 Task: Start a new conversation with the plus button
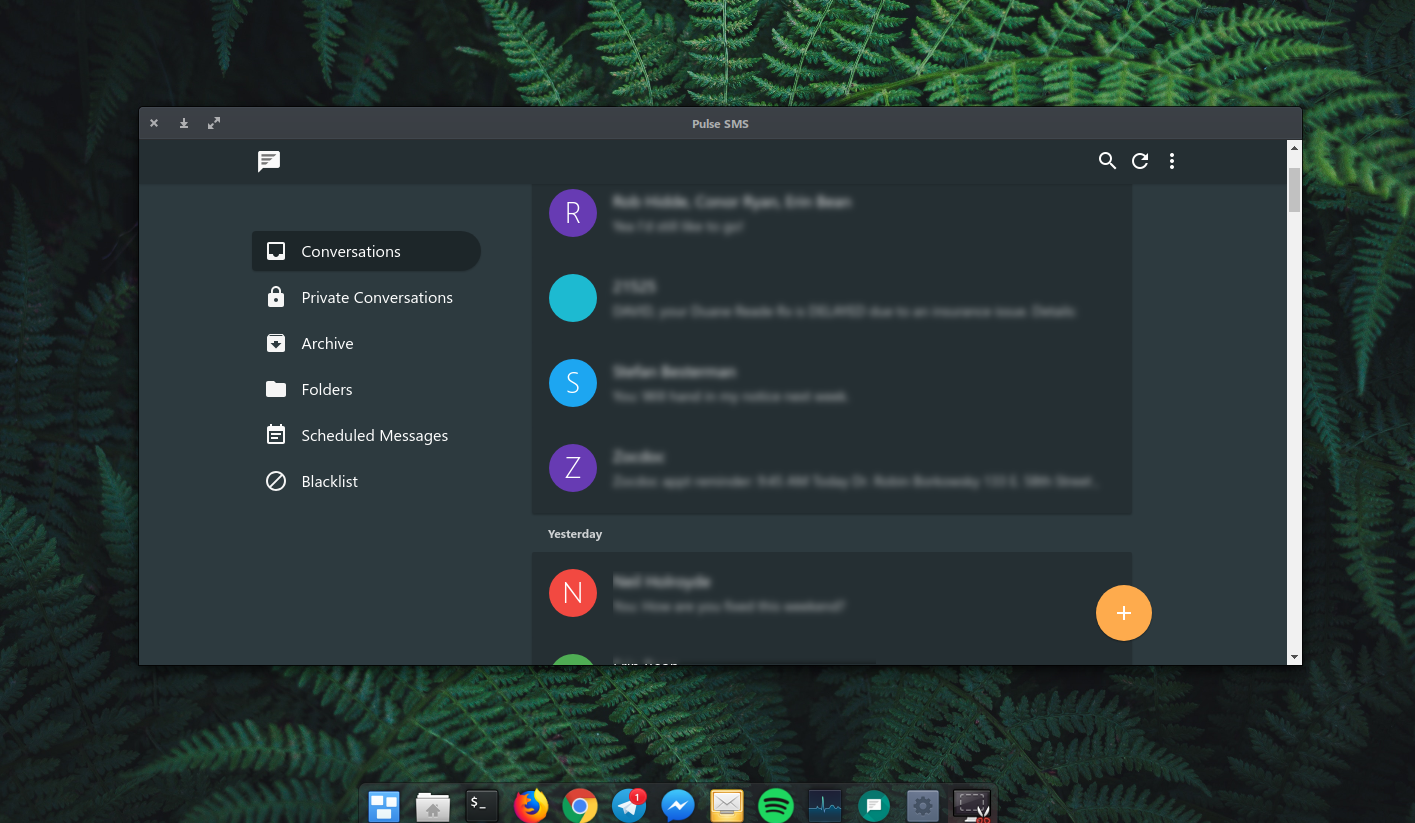pos(1123,612)
